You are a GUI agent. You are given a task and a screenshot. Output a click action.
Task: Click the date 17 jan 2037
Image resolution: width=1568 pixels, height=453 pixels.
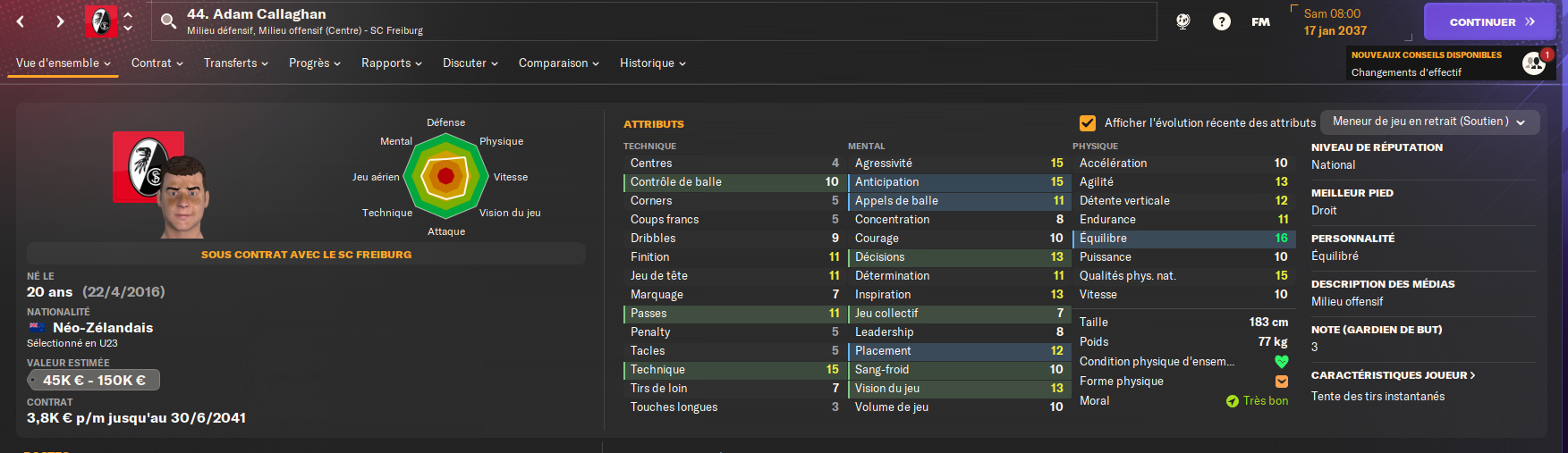(1335, 30)
